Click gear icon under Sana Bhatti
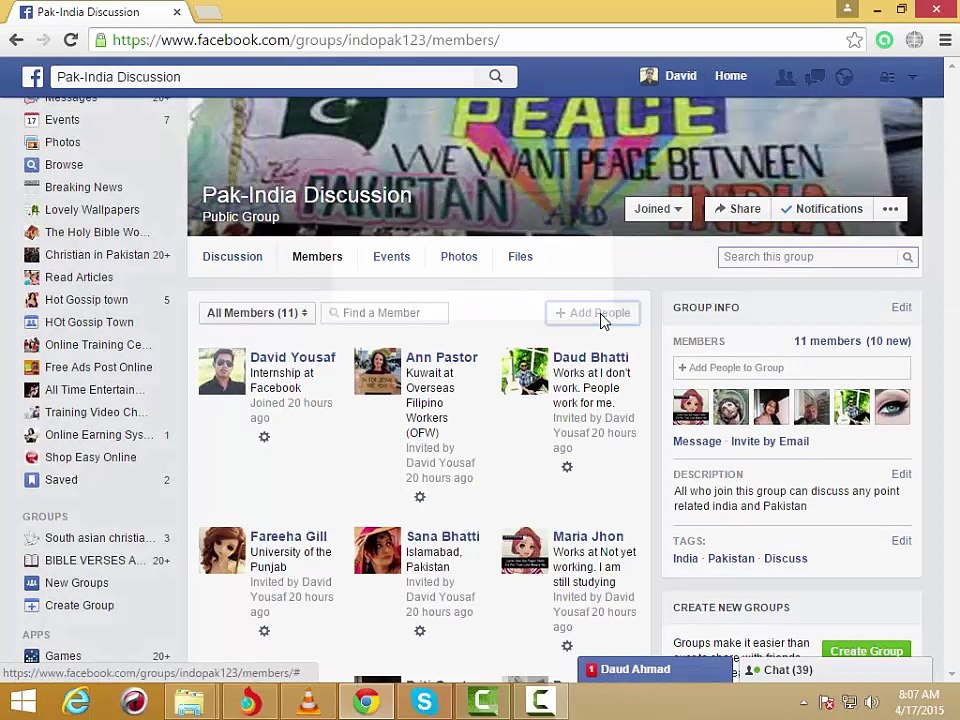Screen dimensions: 960x720 [419, 631]
